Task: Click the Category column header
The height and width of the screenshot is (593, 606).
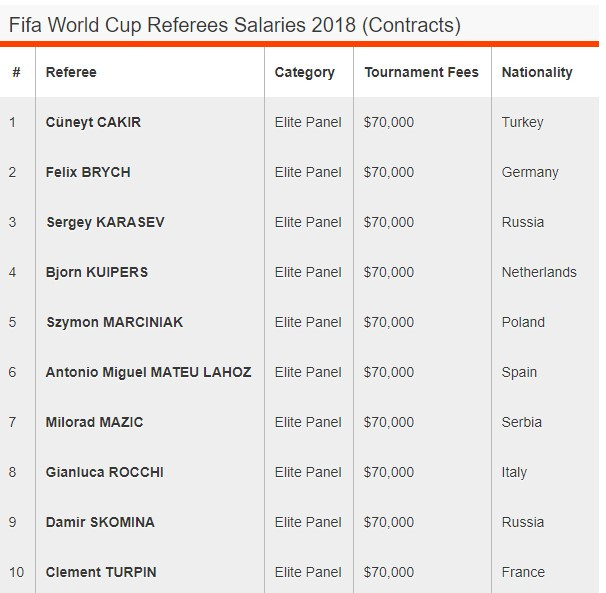Action: [x=304, y=72]
